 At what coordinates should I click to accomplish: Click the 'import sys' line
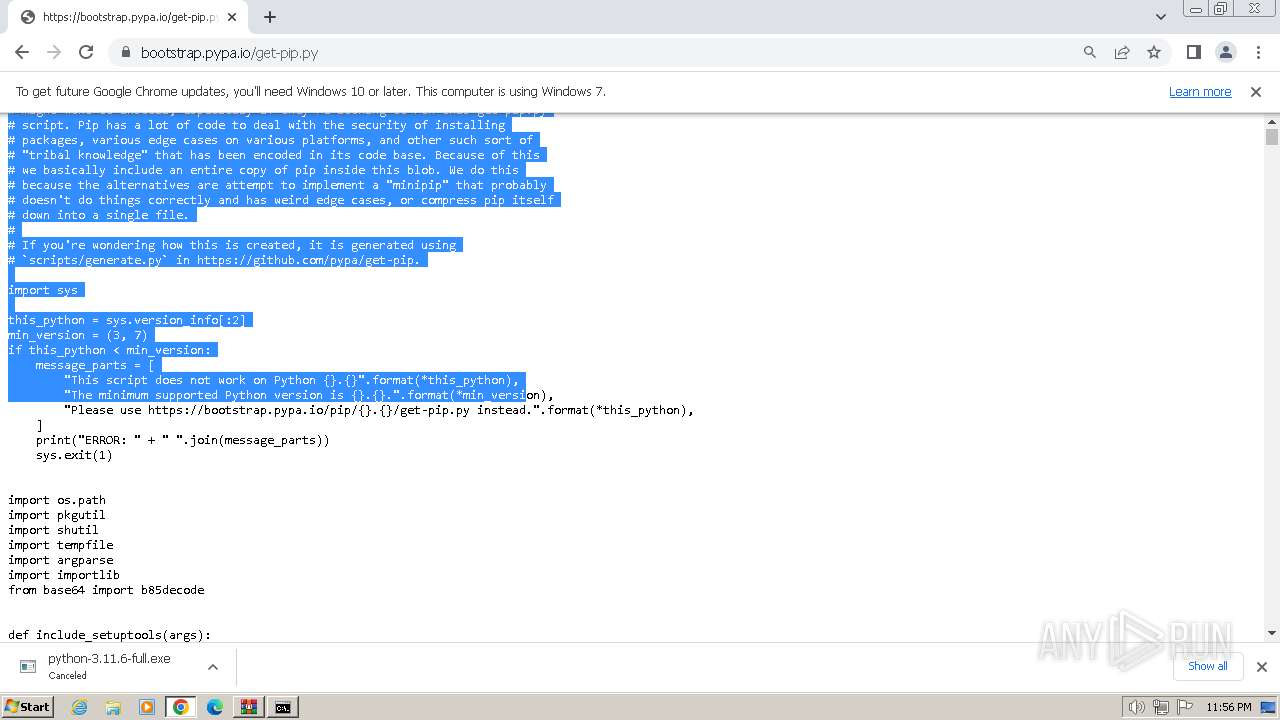43,290
